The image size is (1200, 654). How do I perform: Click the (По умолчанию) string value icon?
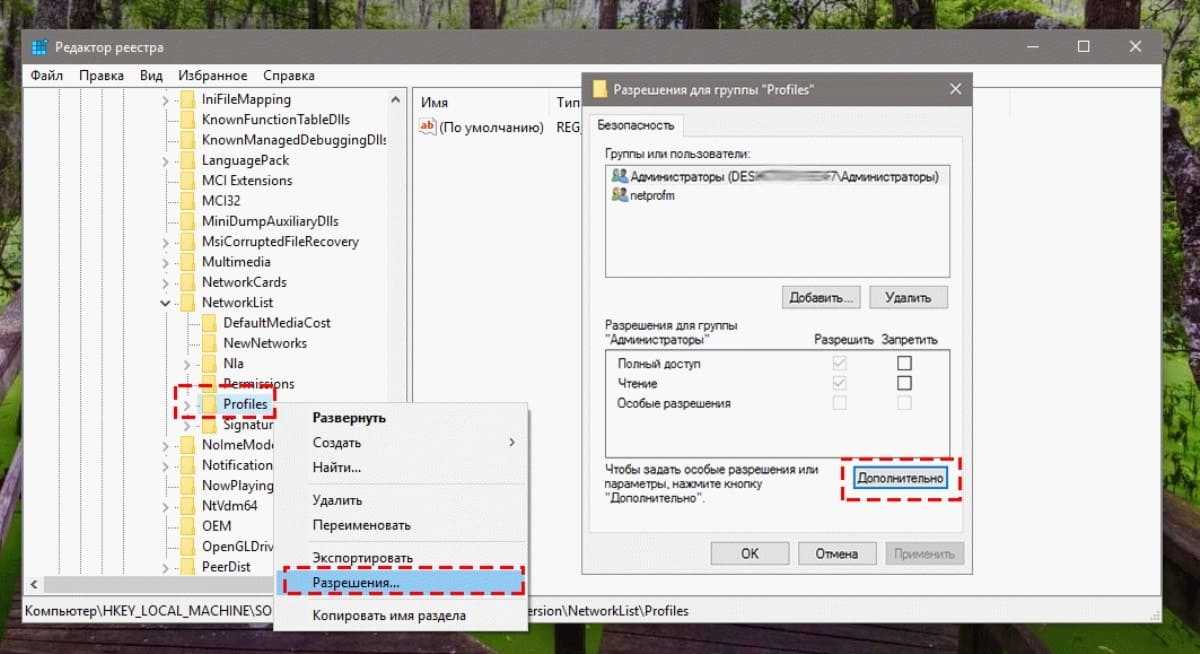coord(428,127)
